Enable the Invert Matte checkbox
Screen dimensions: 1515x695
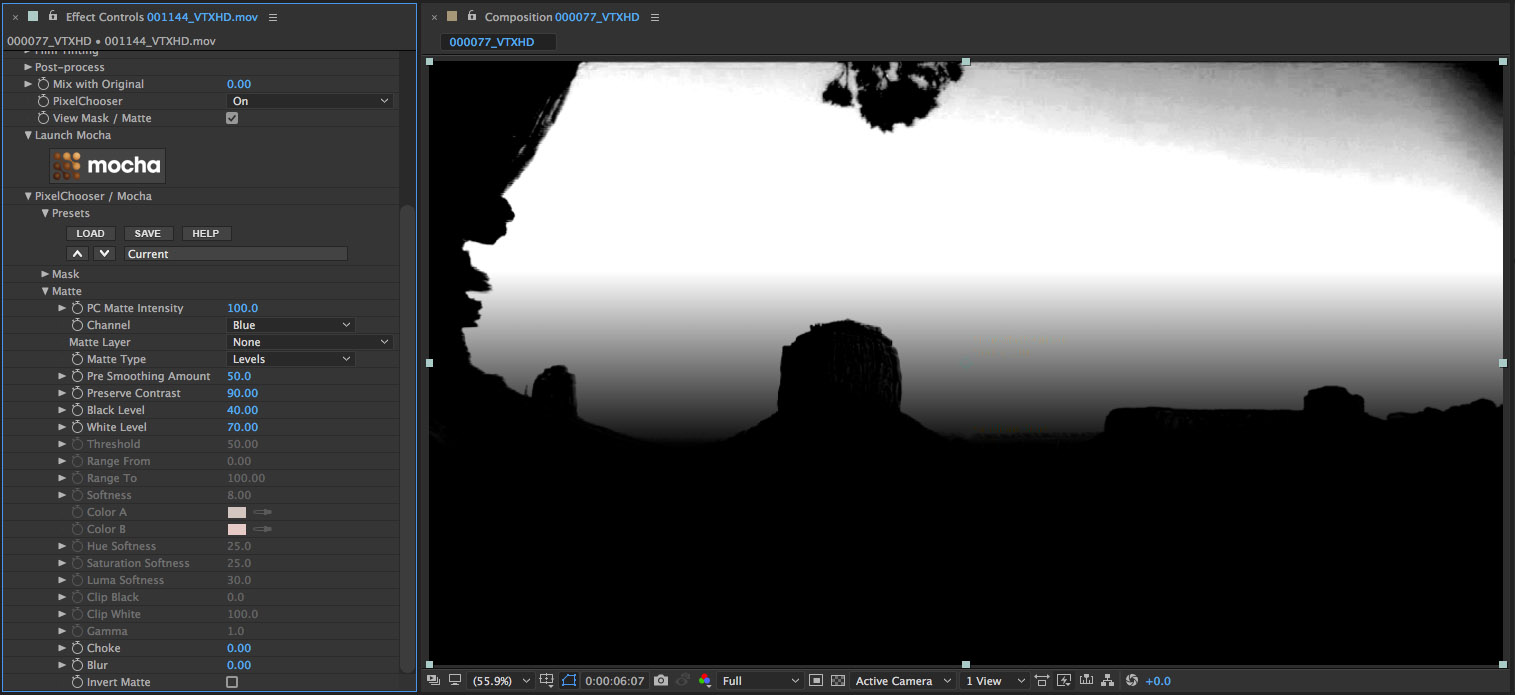[x=232, y=682]
